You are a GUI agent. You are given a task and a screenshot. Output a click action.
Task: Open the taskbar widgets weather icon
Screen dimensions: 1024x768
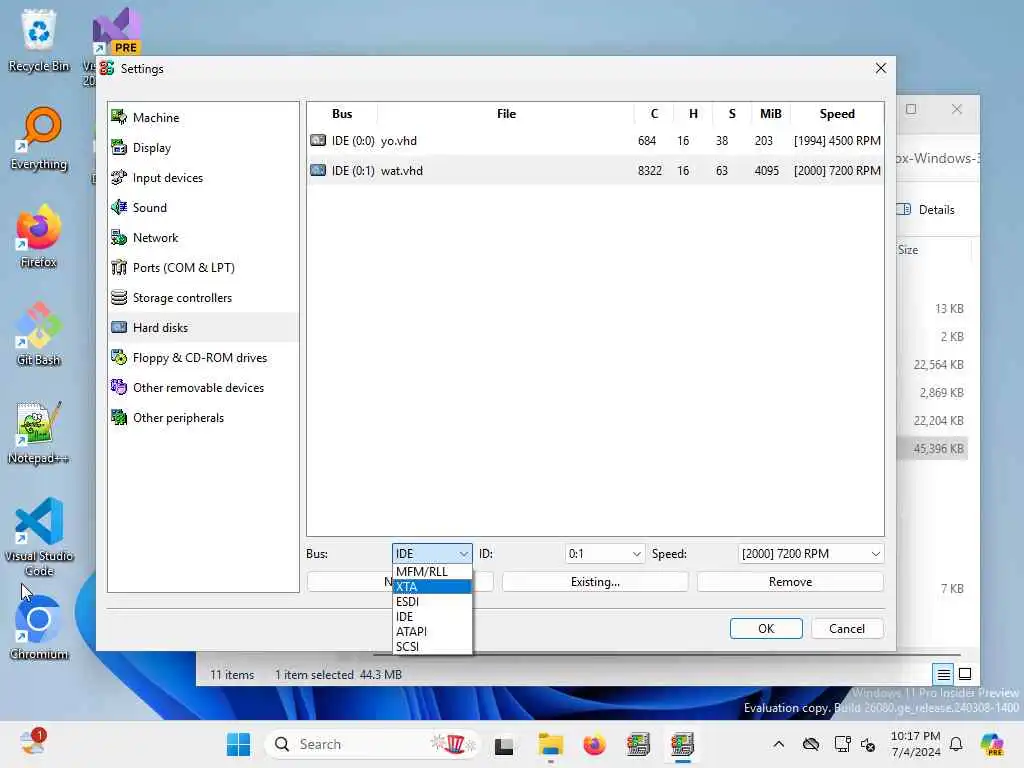(31, 743)
